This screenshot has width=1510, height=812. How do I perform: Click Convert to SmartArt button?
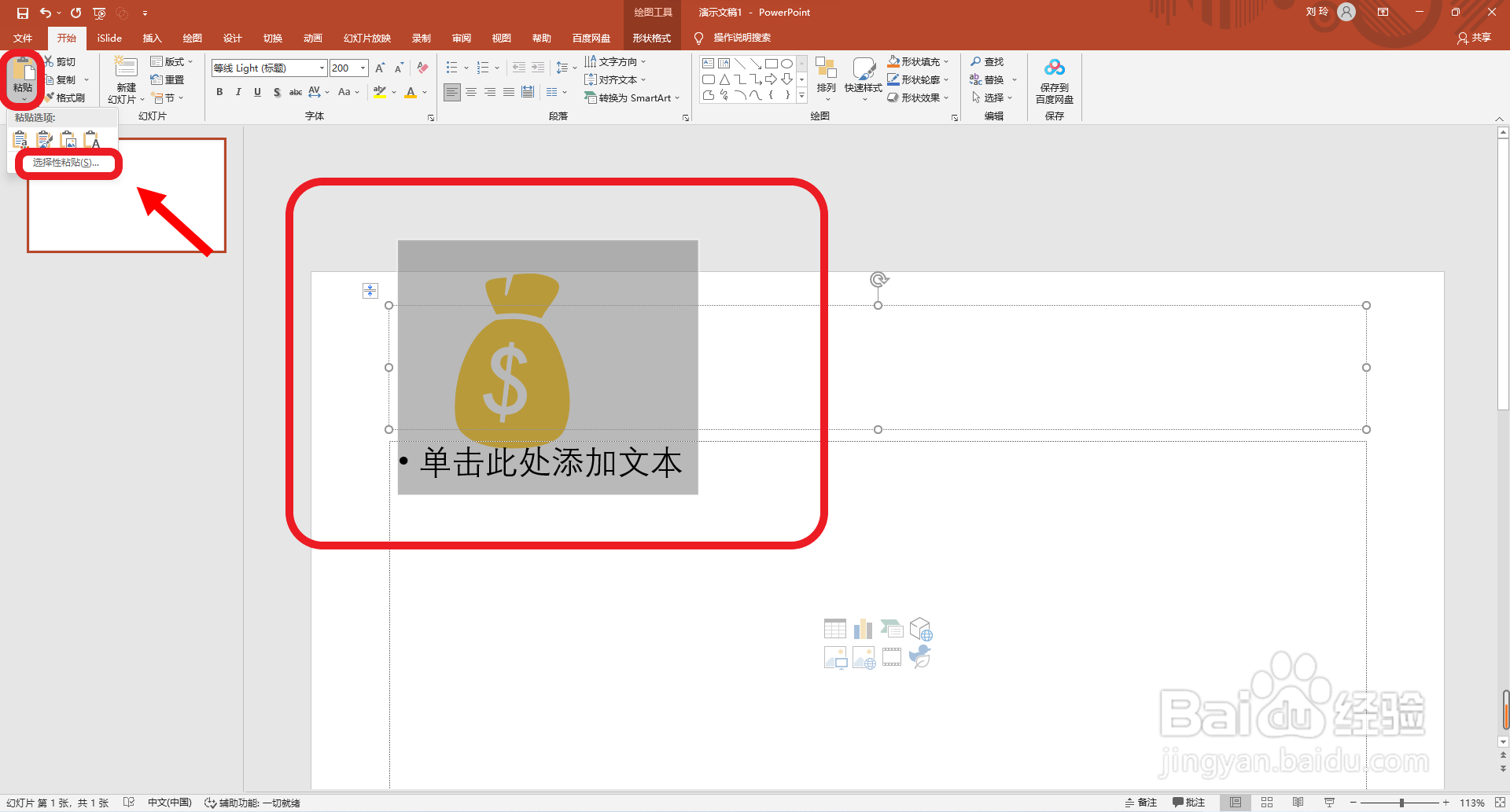tap(631, 98)
